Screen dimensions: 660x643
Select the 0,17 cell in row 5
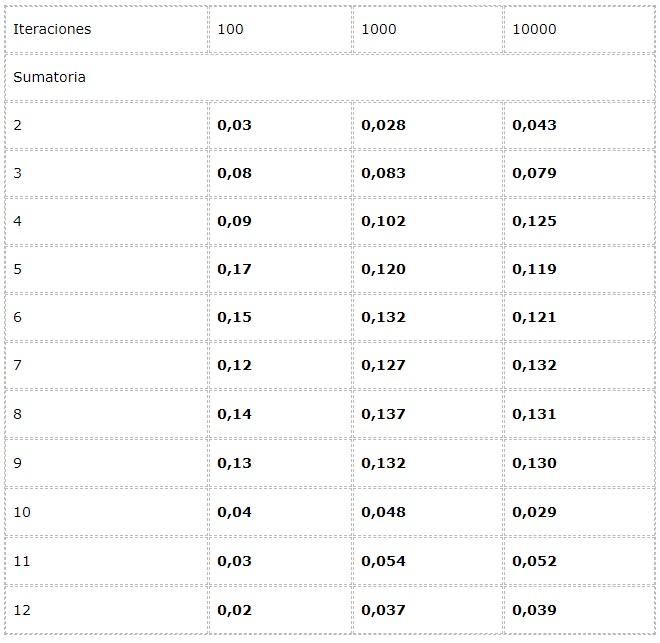[x=234, y=269]
